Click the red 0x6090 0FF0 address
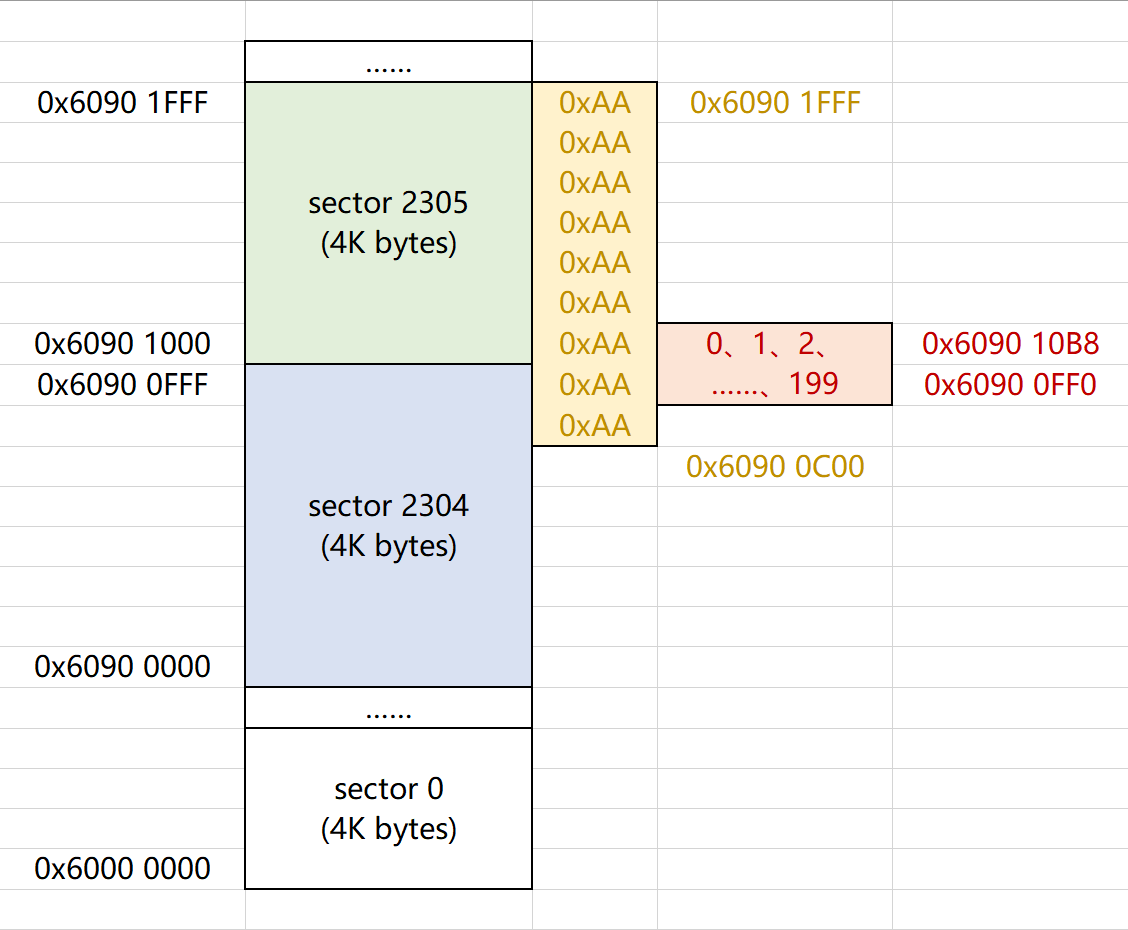Viewport: 1128px width, 930px height. click(x=1012, y=384)
